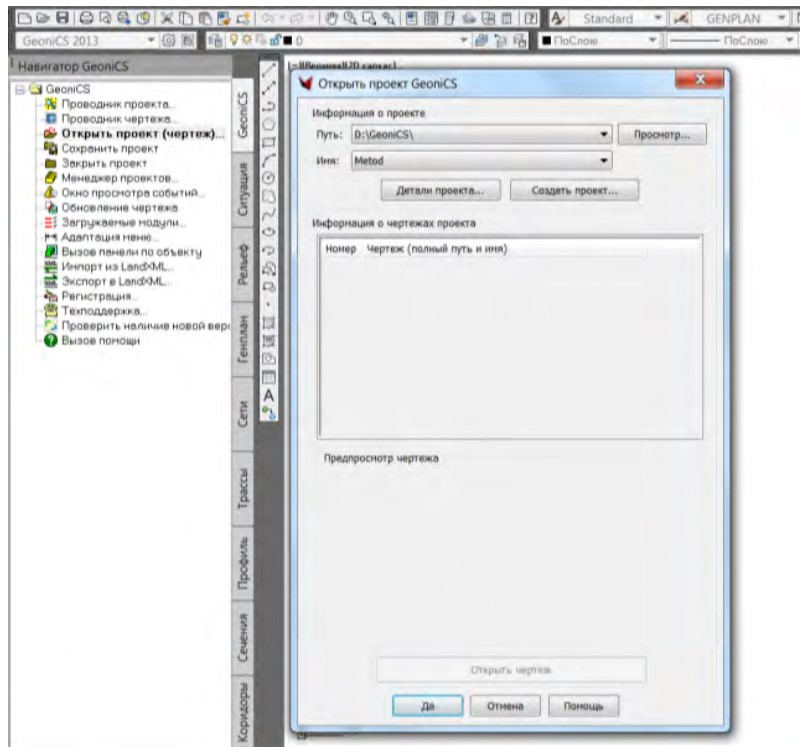
Task: Click the Имя field containing Metod
Action: tap(481, 161)
